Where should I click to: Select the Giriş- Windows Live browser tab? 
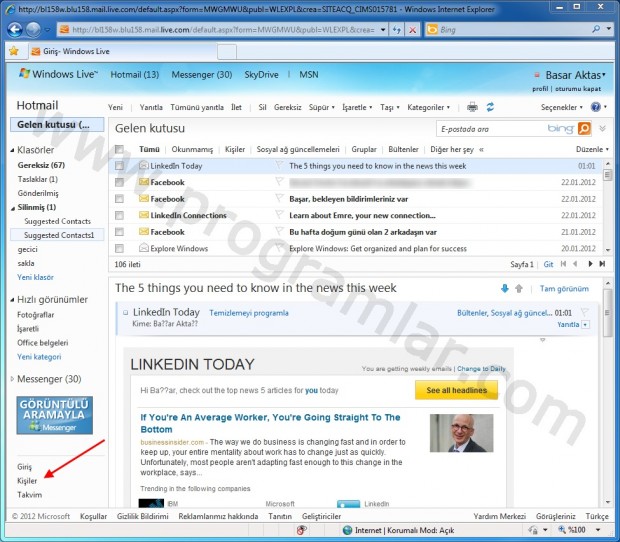click(123, 51)
